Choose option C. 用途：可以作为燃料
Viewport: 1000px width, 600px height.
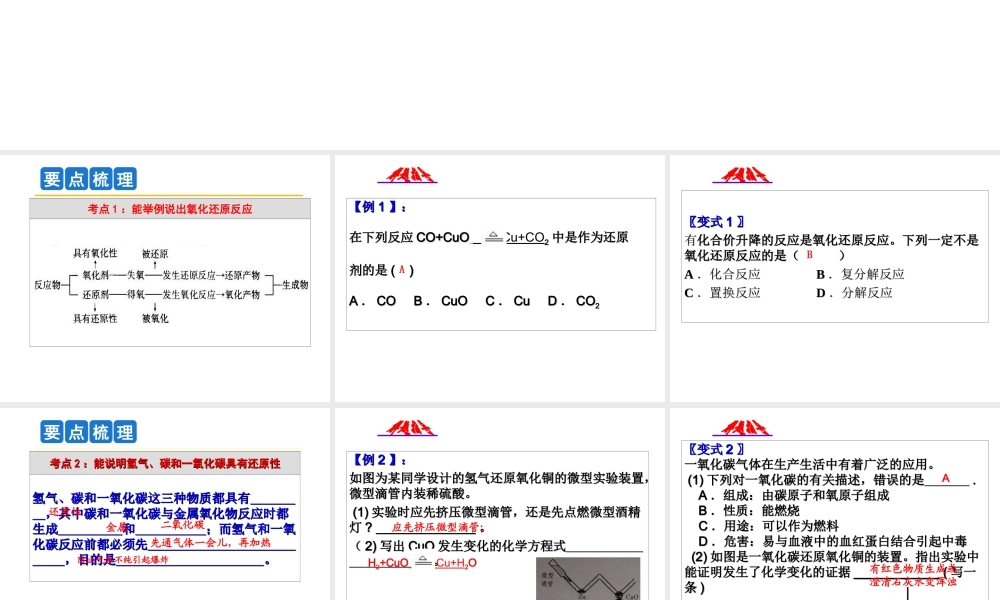[768, 526]
